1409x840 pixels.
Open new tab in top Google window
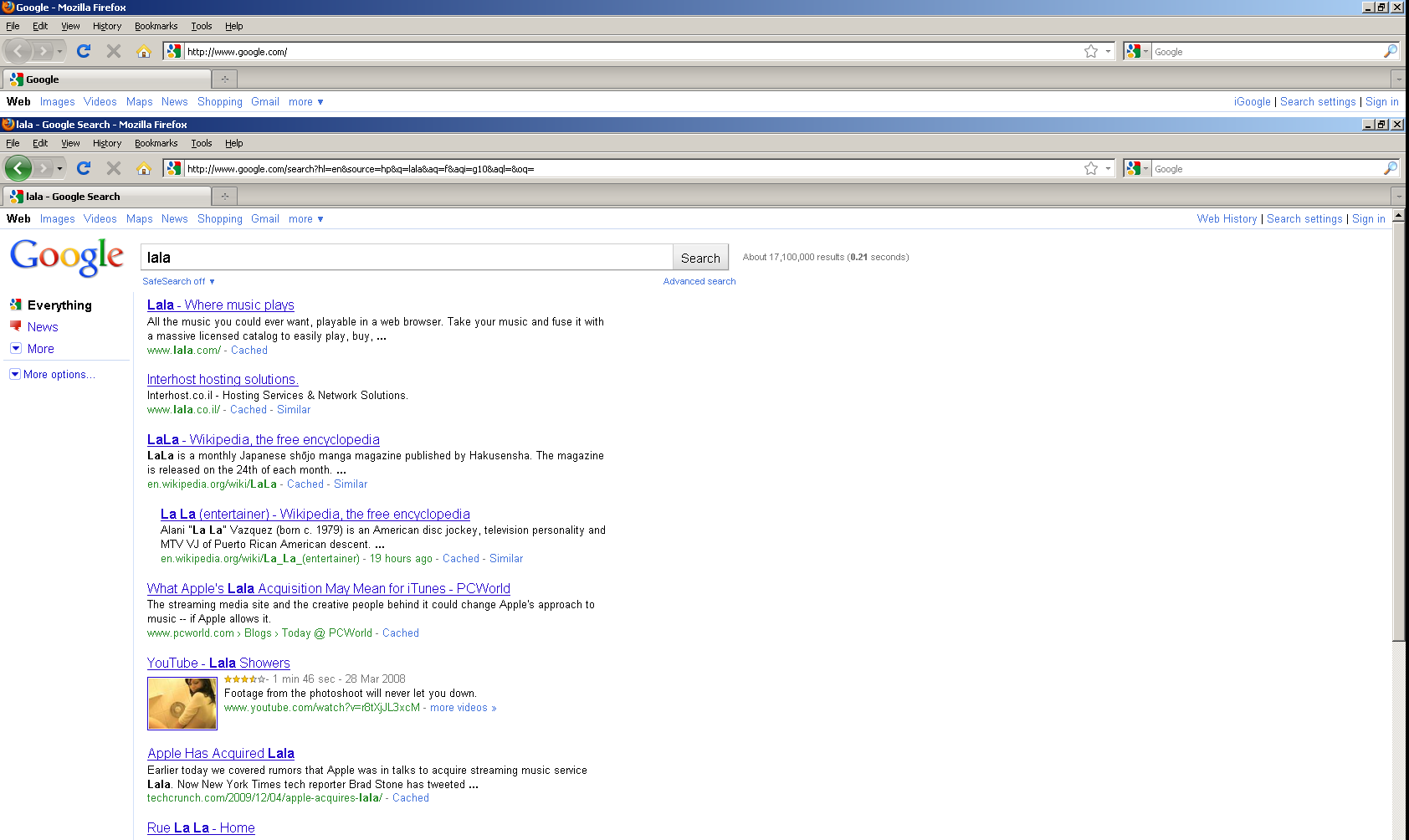(224, 79)
